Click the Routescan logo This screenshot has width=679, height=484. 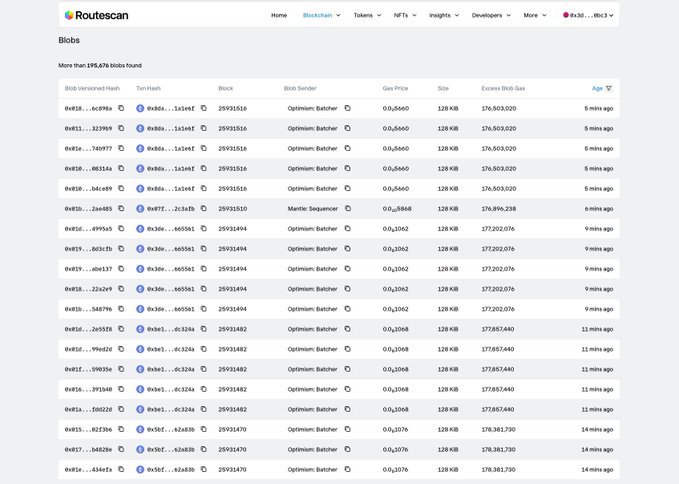coord(97,15)
